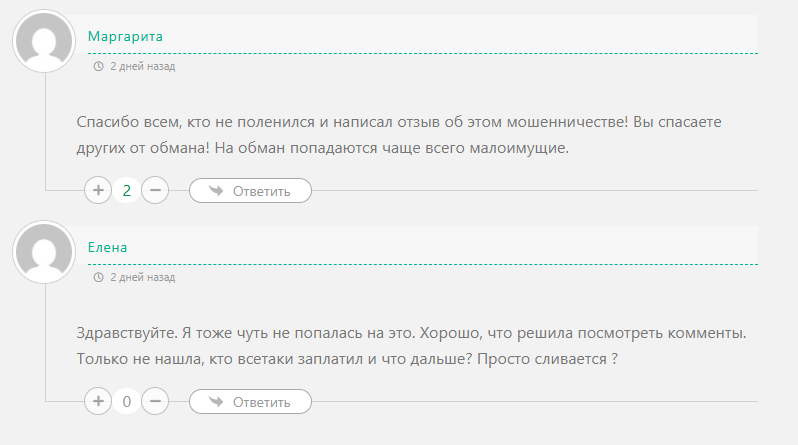Click the reply arrow icon under Елена's comment
The height and width of the screenshot is (445, 798).
point(215,402)
